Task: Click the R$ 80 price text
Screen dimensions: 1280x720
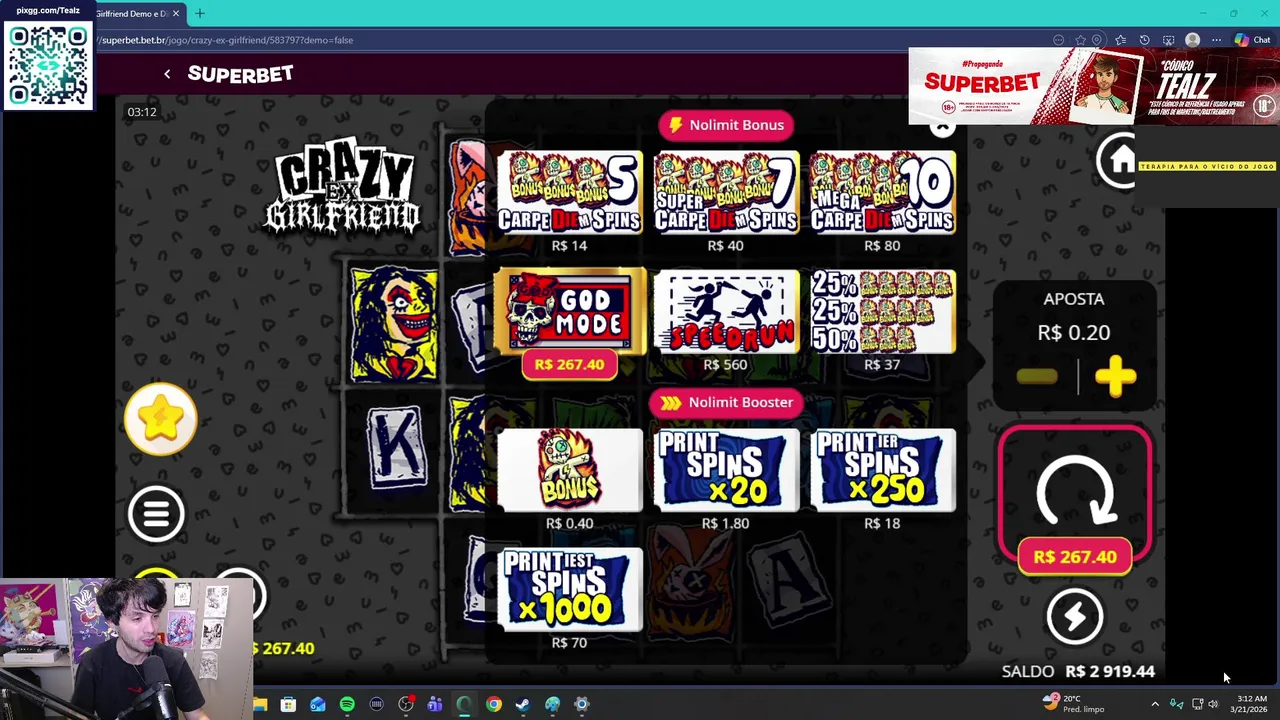Action: (x=883, y=245)
